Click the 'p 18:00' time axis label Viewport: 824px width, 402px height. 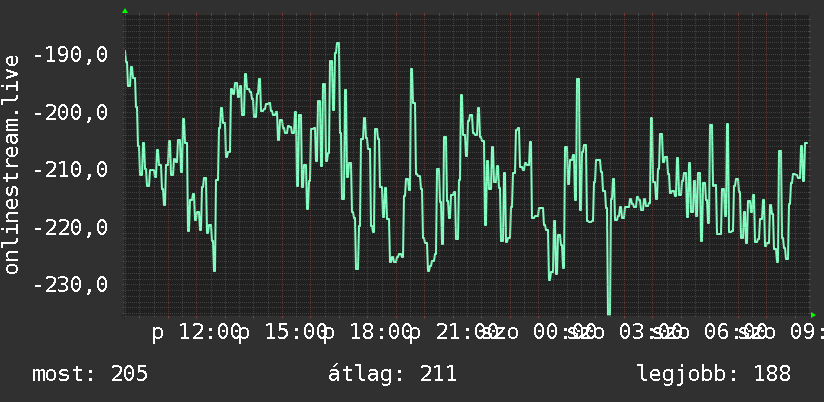point(367,333)
